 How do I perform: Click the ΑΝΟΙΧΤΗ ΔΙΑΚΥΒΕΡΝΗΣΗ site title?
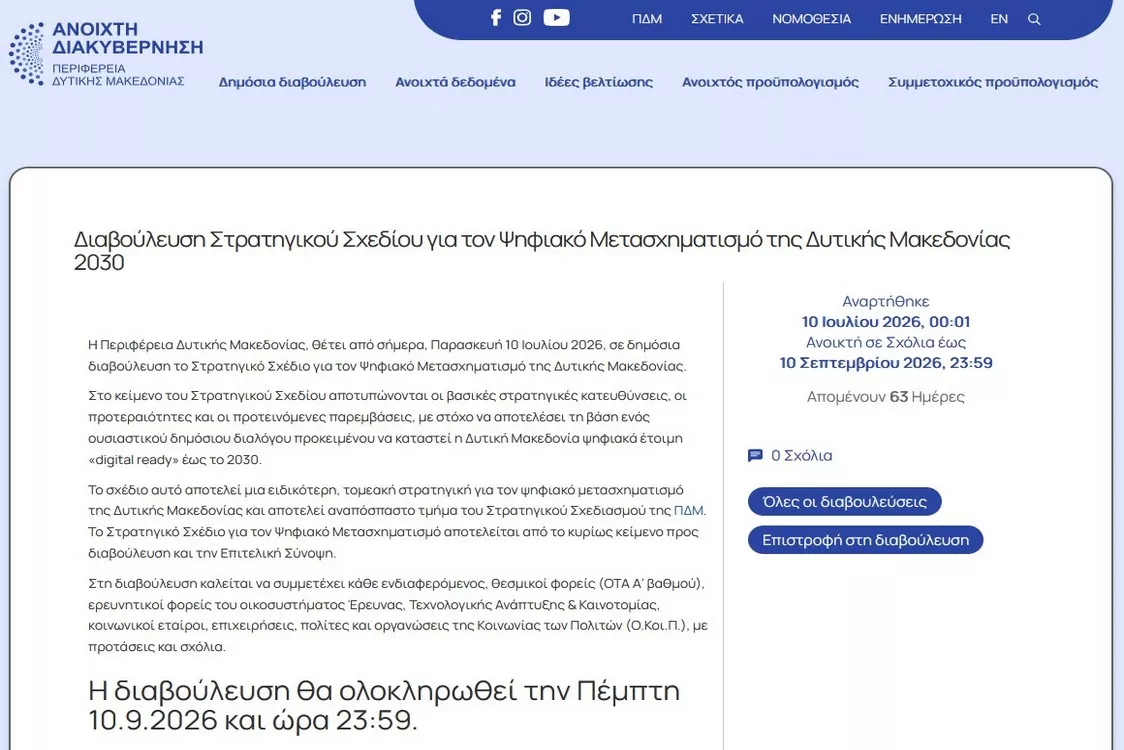click(128, 38)
